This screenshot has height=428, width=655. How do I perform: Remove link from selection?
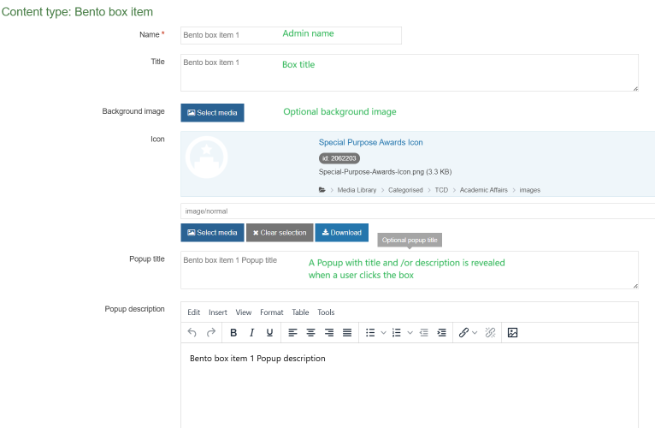490,332
